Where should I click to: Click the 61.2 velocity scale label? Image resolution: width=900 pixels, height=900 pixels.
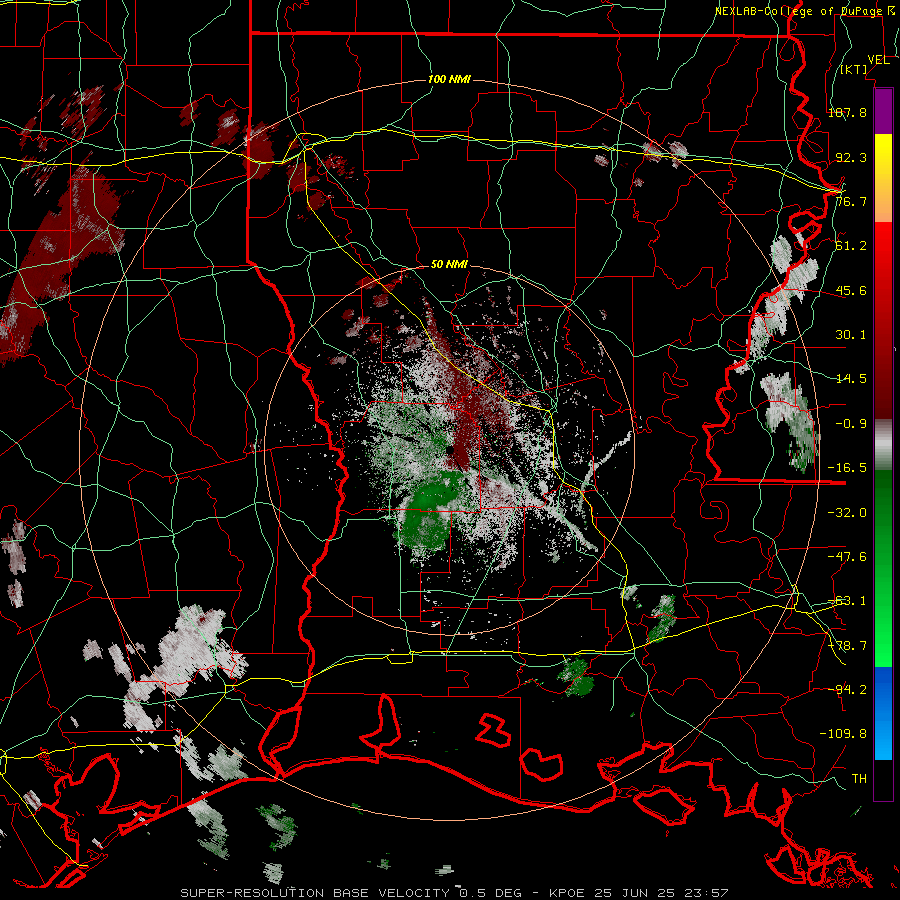click(851, 246)
